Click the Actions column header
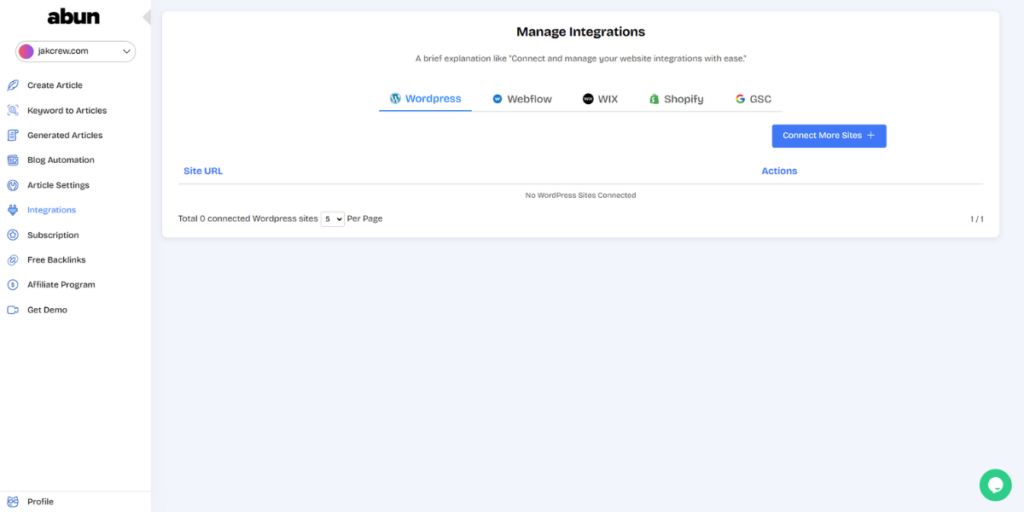The height and width of the screenshot is (512, 1024). click(779, 171)
